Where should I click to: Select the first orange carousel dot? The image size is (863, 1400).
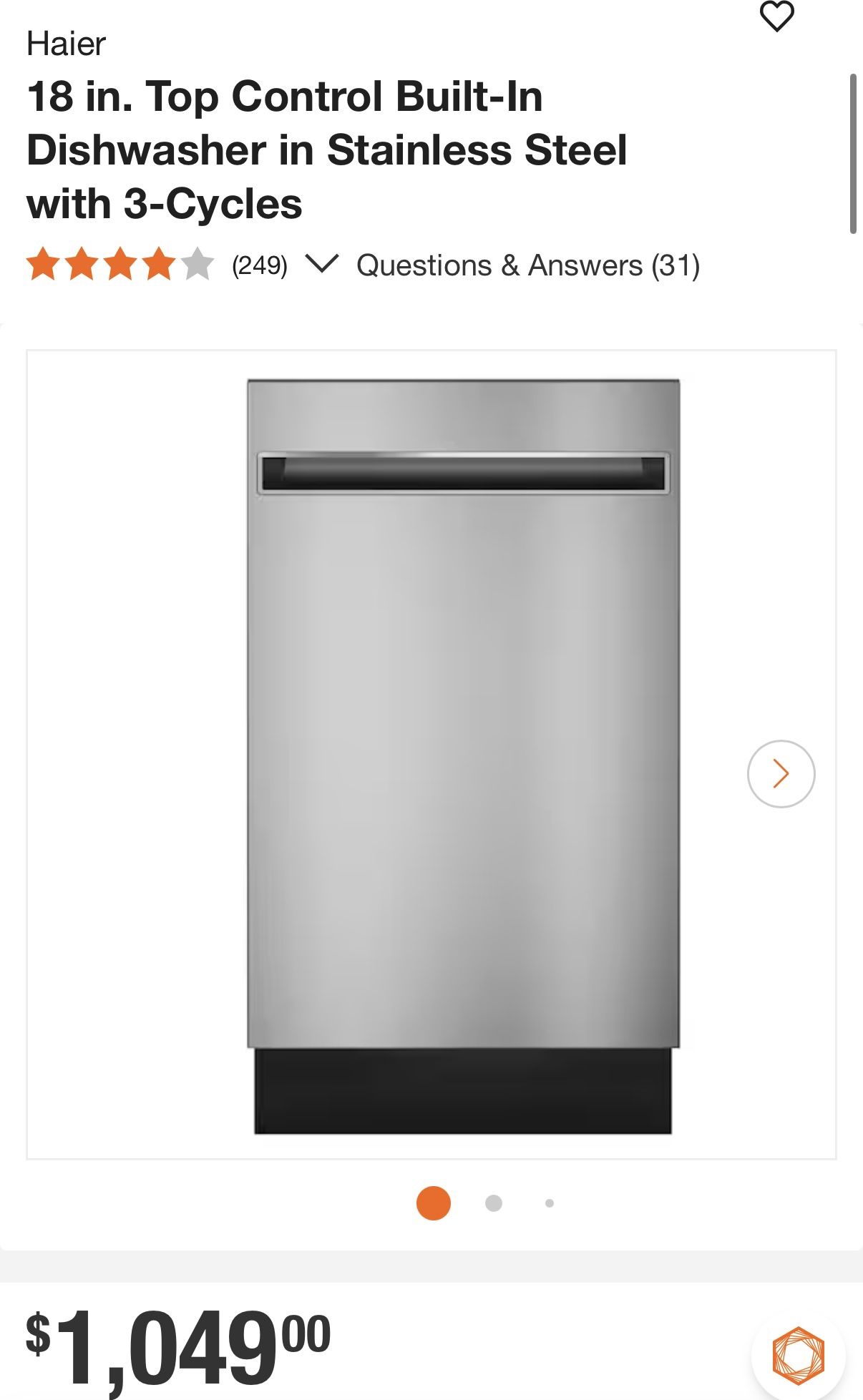click(434, 1203)
